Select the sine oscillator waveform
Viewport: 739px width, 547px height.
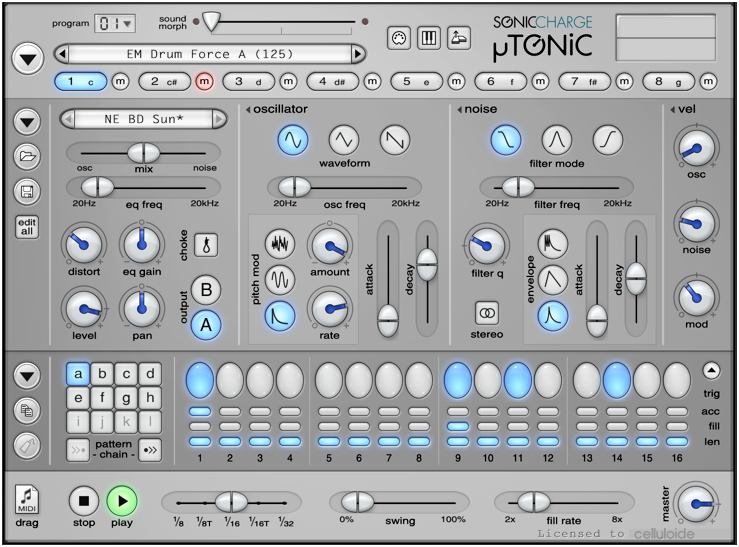click(293, 140)
